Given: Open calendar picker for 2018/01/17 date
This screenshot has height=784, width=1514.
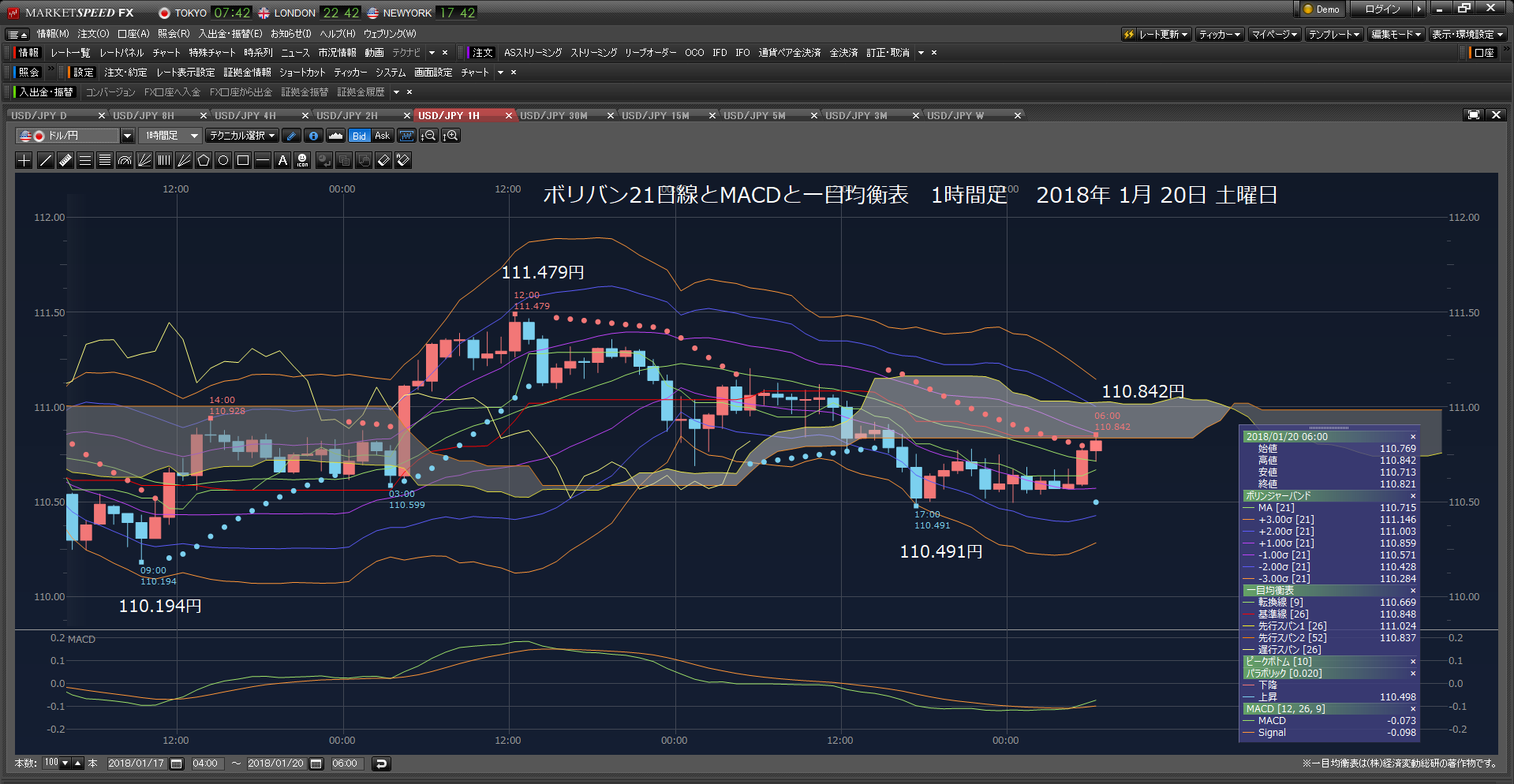Looking at the screenshot, I should tap(177, 763).
